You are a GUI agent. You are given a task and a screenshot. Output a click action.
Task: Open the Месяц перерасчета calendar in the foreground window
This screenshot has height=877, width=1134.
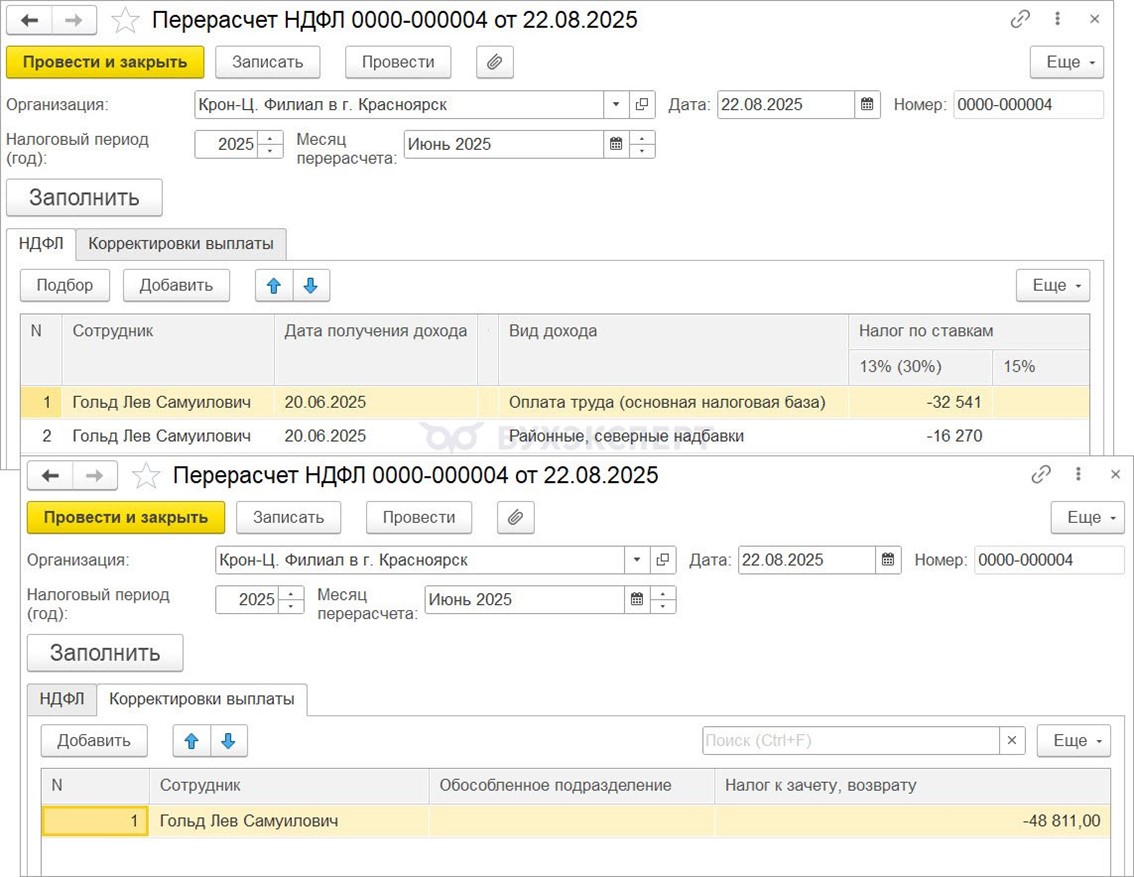click(x=636, y=600)
